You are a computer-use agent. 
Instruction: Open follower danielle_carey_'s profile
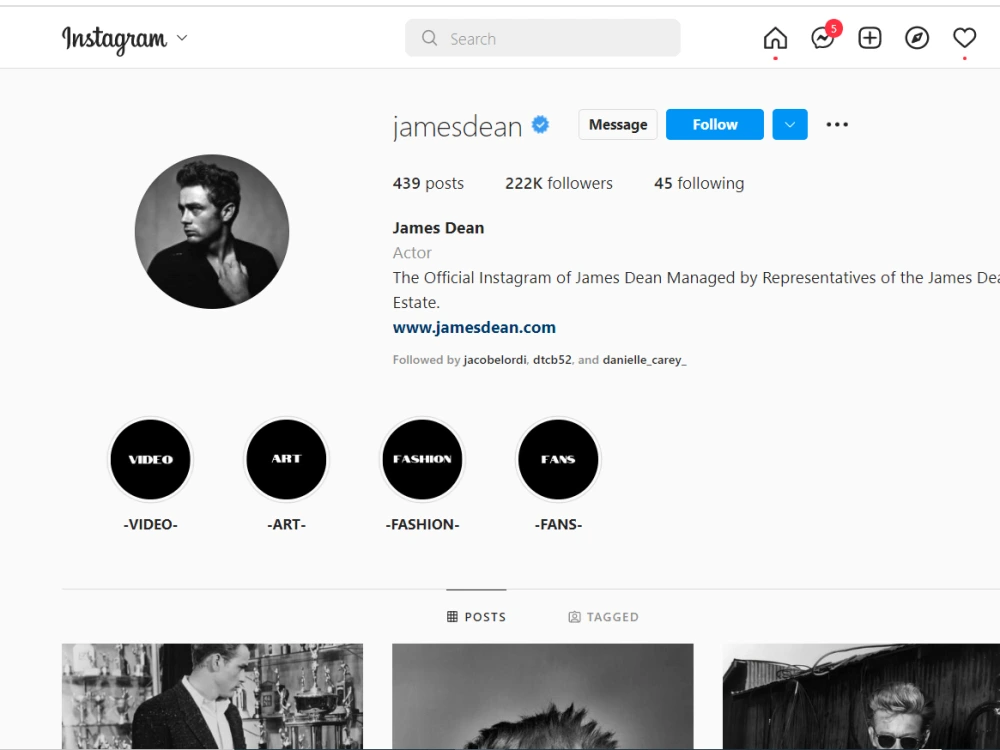tap(644, 360)
